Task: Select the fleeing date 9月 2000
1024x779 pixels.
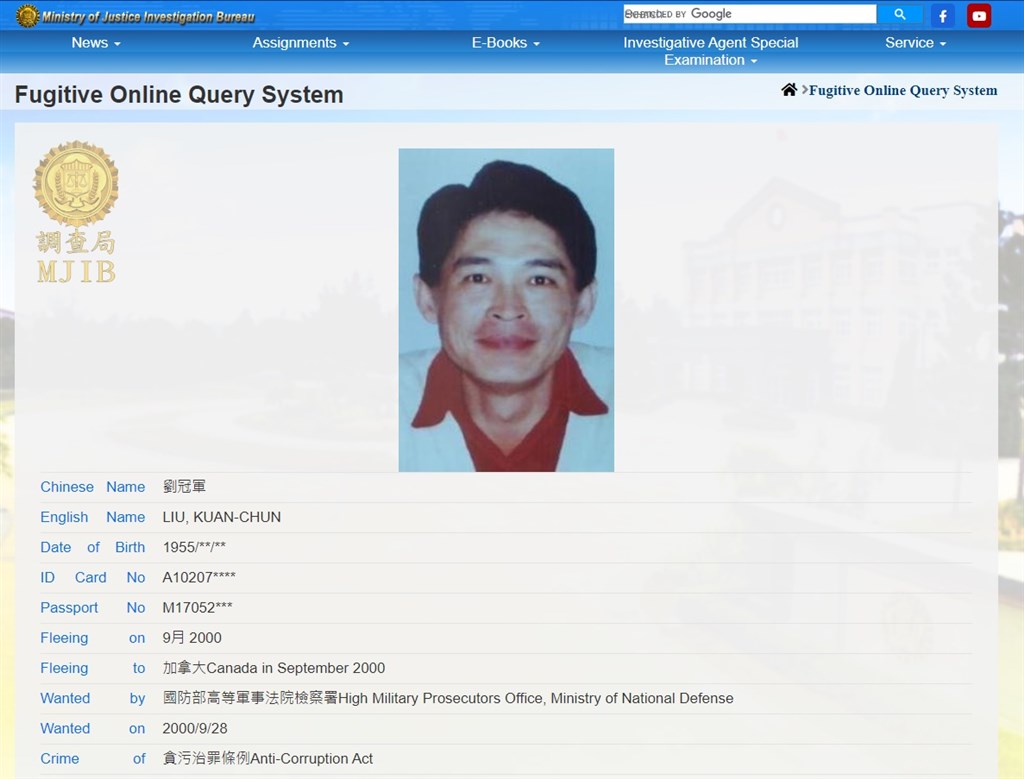Action: 192,638
